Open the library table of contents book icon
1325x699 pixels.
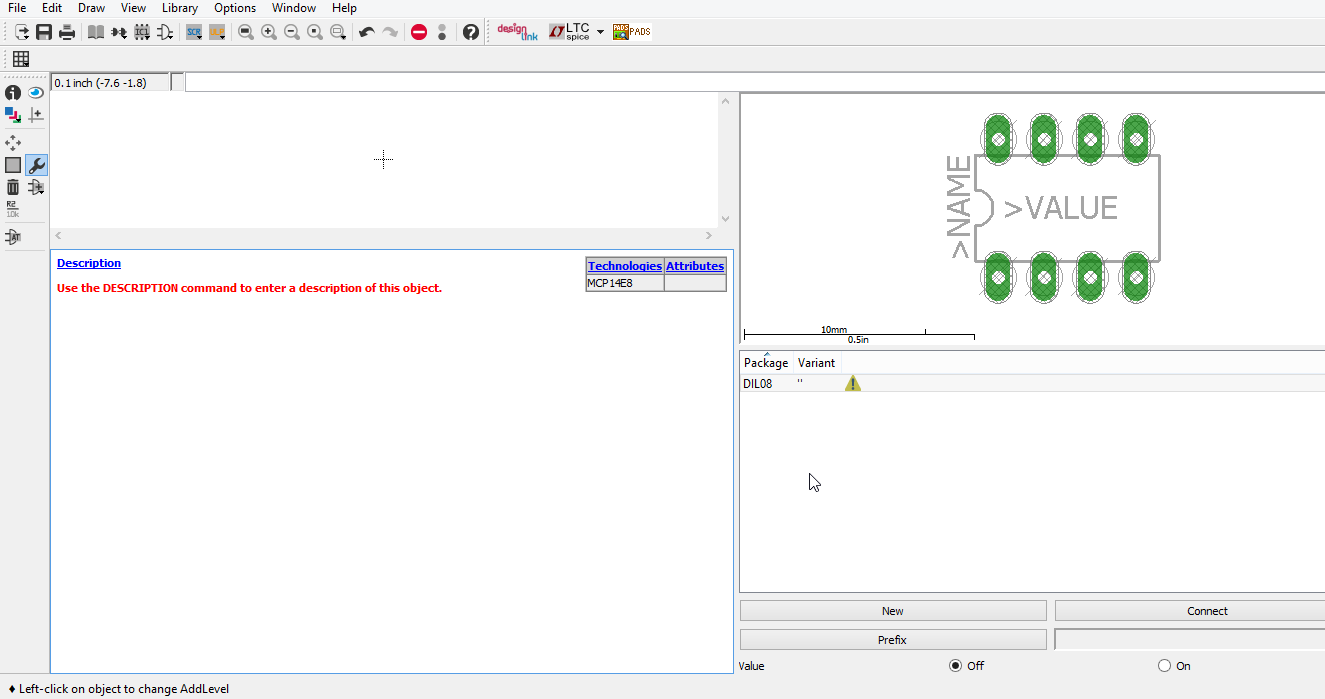[x=96, y=32]
